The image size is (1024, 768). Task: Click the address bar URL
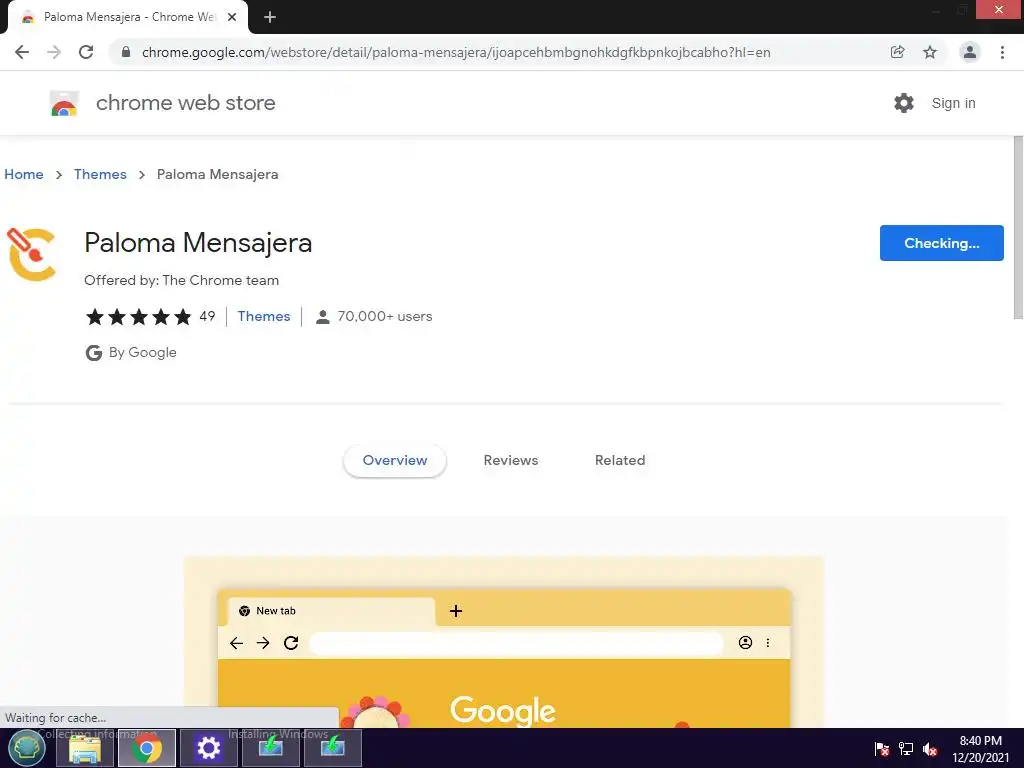click(456, 52)
